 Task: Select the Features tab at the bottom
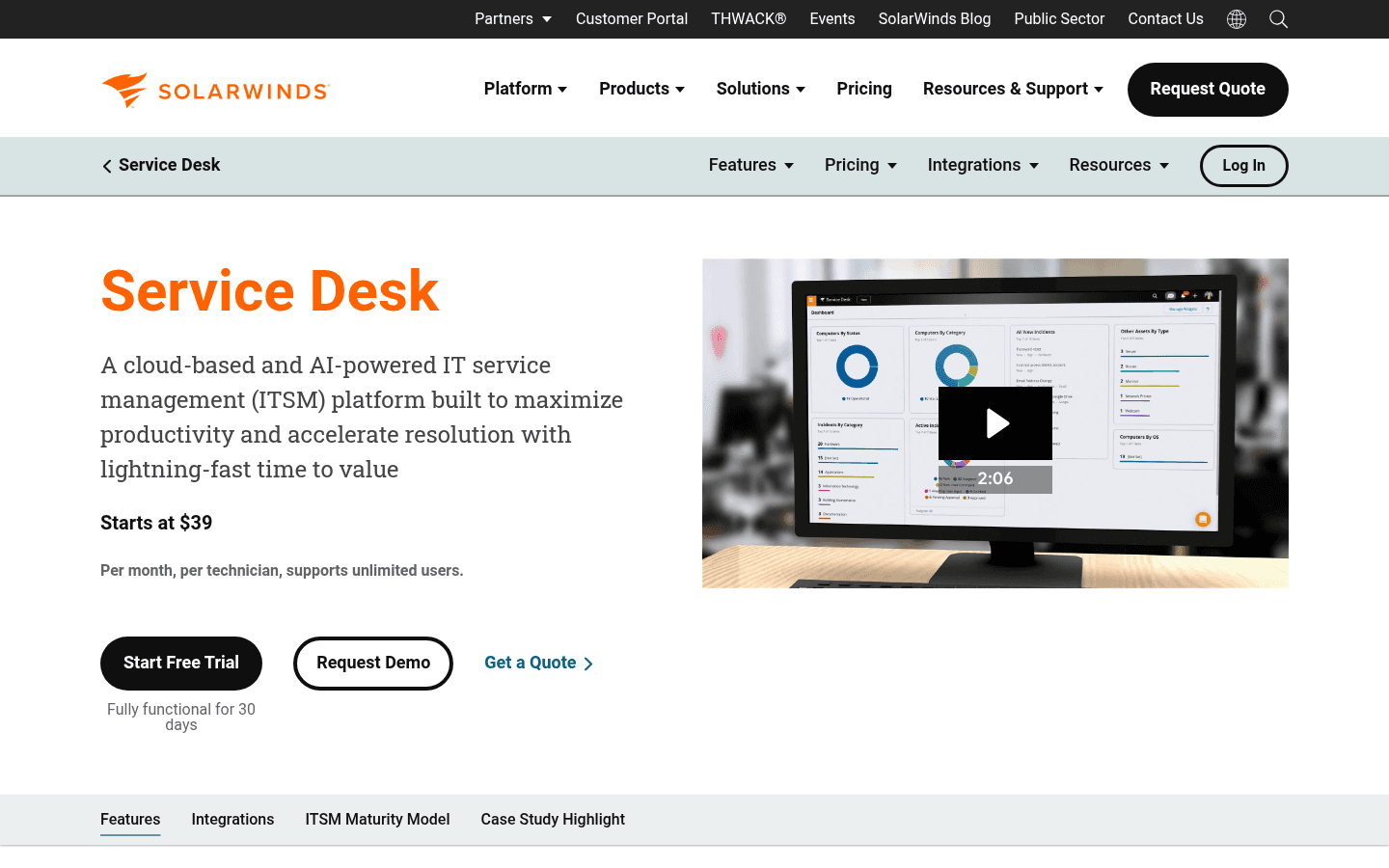click(130, 820)
